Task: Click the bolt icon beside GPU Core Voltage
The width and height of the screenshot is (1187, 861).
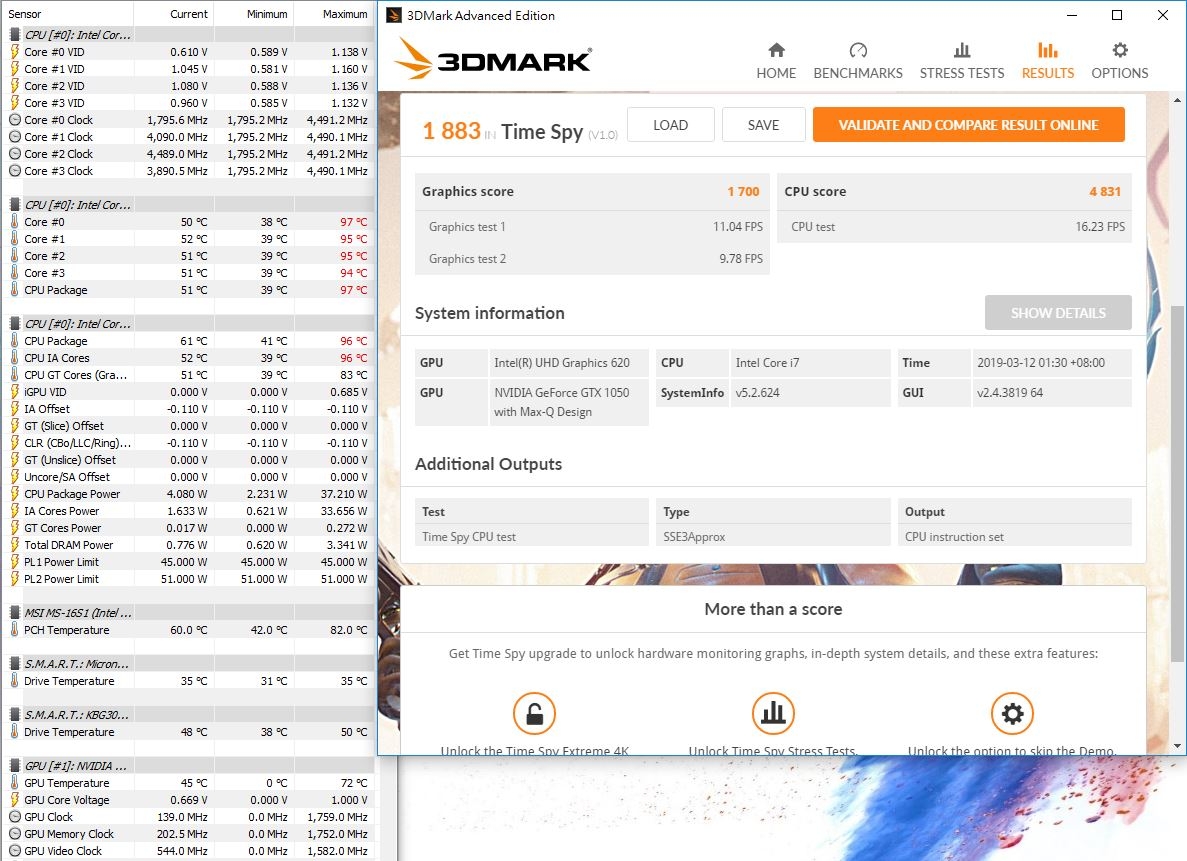Action: coord(14,800)
